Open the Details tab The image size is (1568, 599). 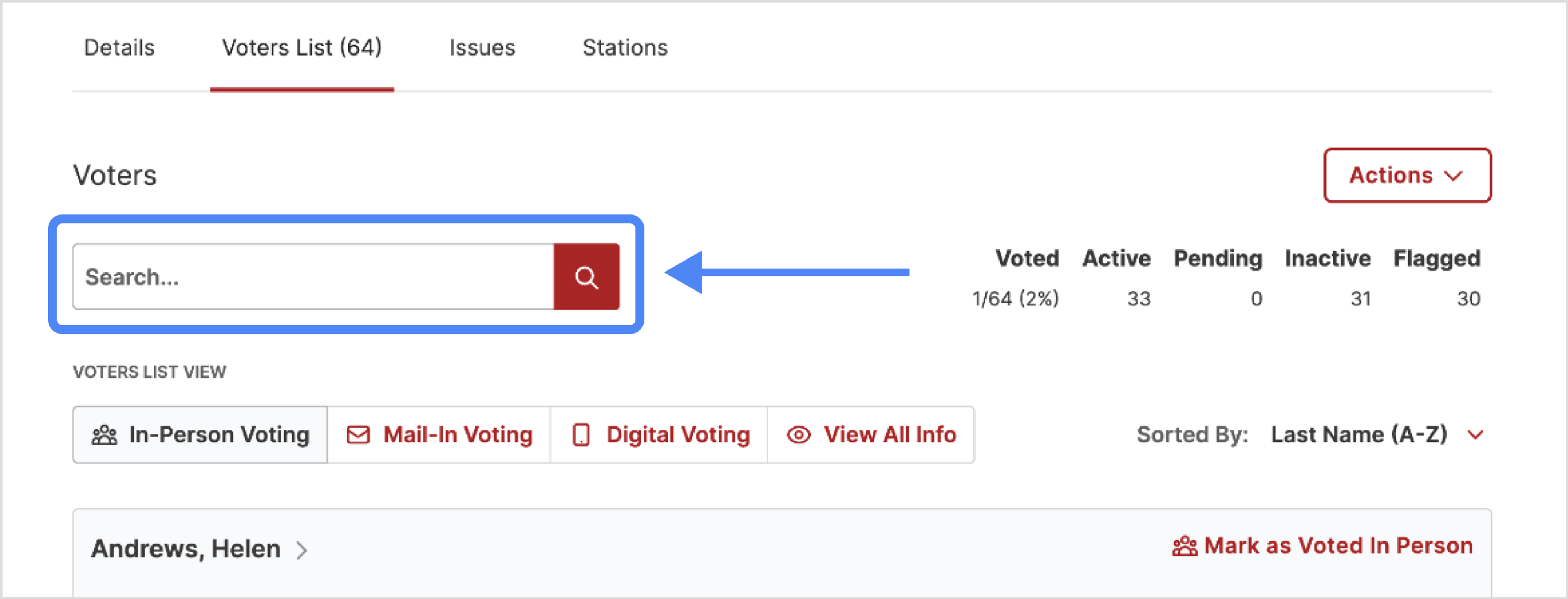(x=119, y=47)
